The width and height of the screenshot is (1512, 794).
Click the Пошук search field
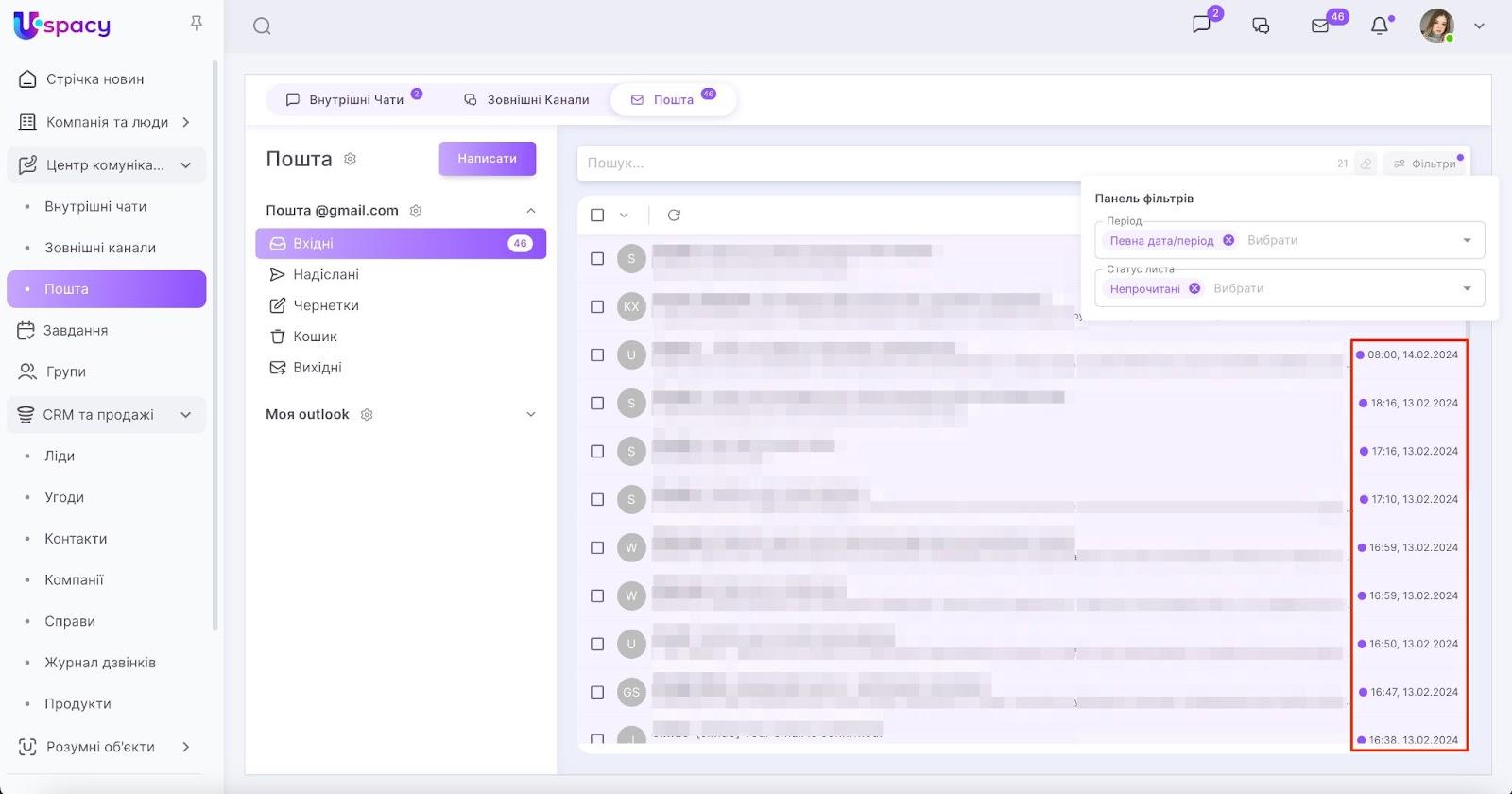click(x=945, y=164)
